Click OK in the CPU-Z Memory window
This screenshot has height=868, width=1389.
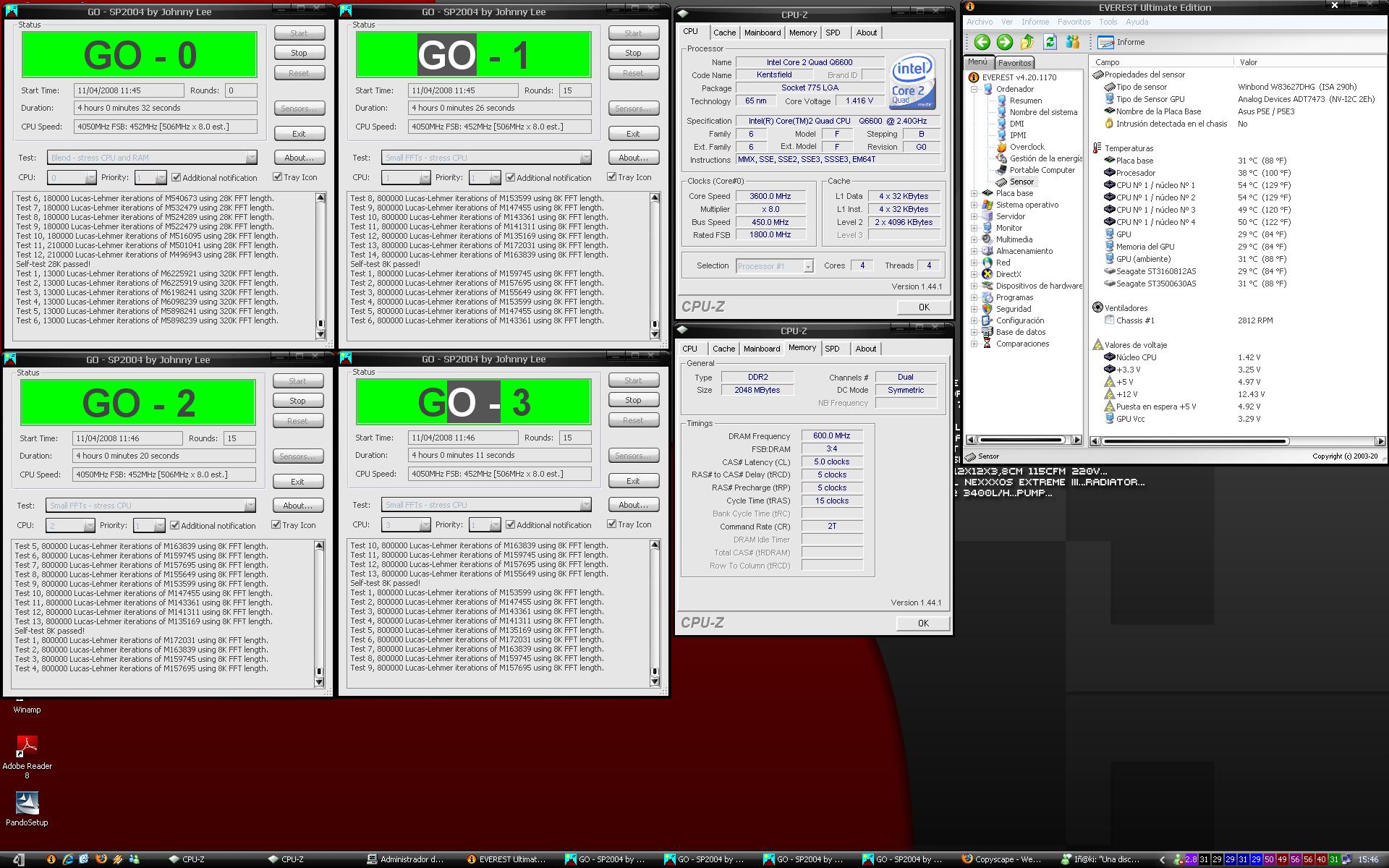tap(923, 623)
